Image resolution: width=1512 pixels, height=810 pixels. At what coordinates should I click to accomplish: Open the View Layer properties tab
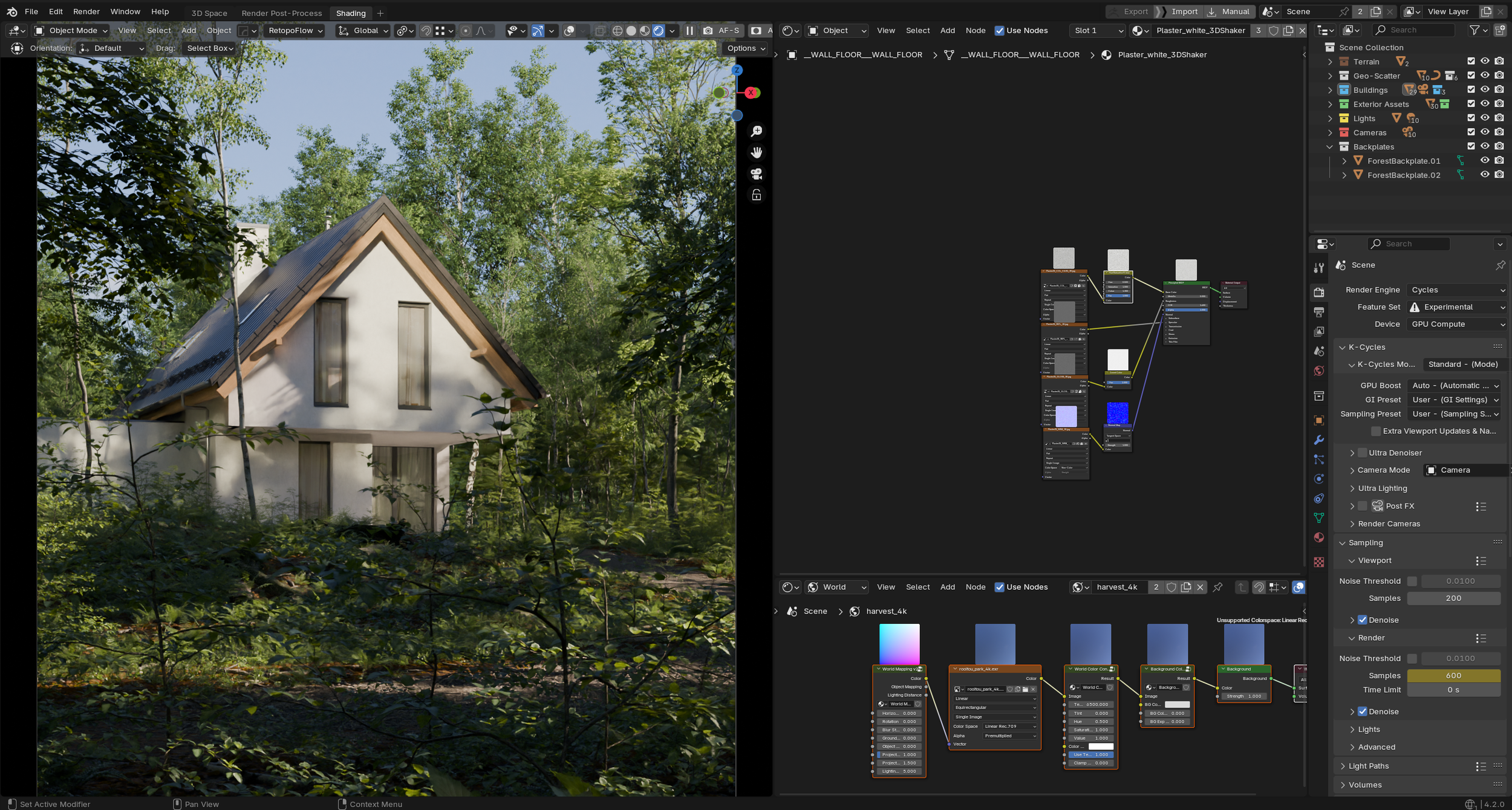pyautogui.click(x=1319, y=331)
